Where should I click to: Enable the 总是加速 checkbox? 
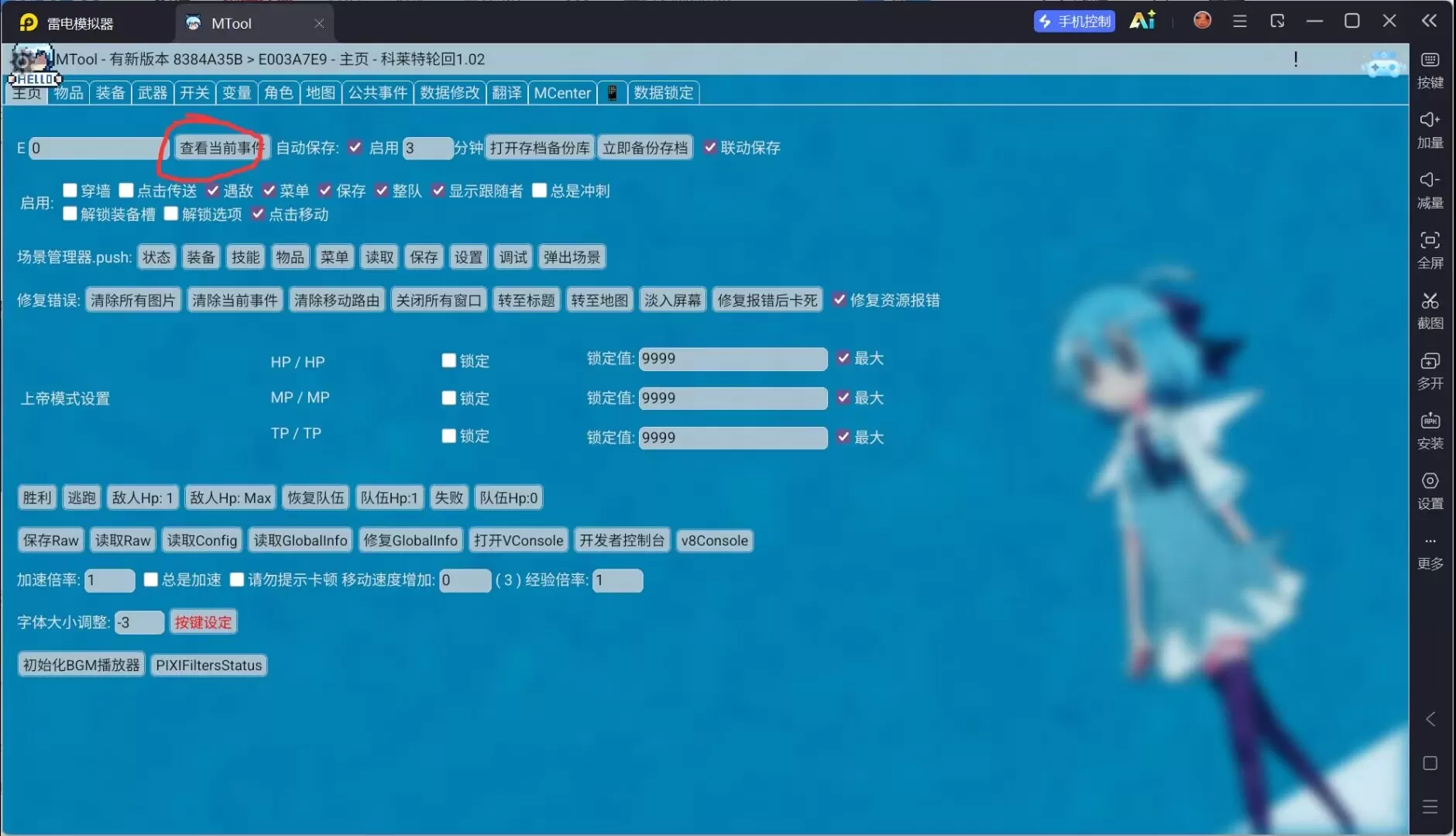pos(151,580)
